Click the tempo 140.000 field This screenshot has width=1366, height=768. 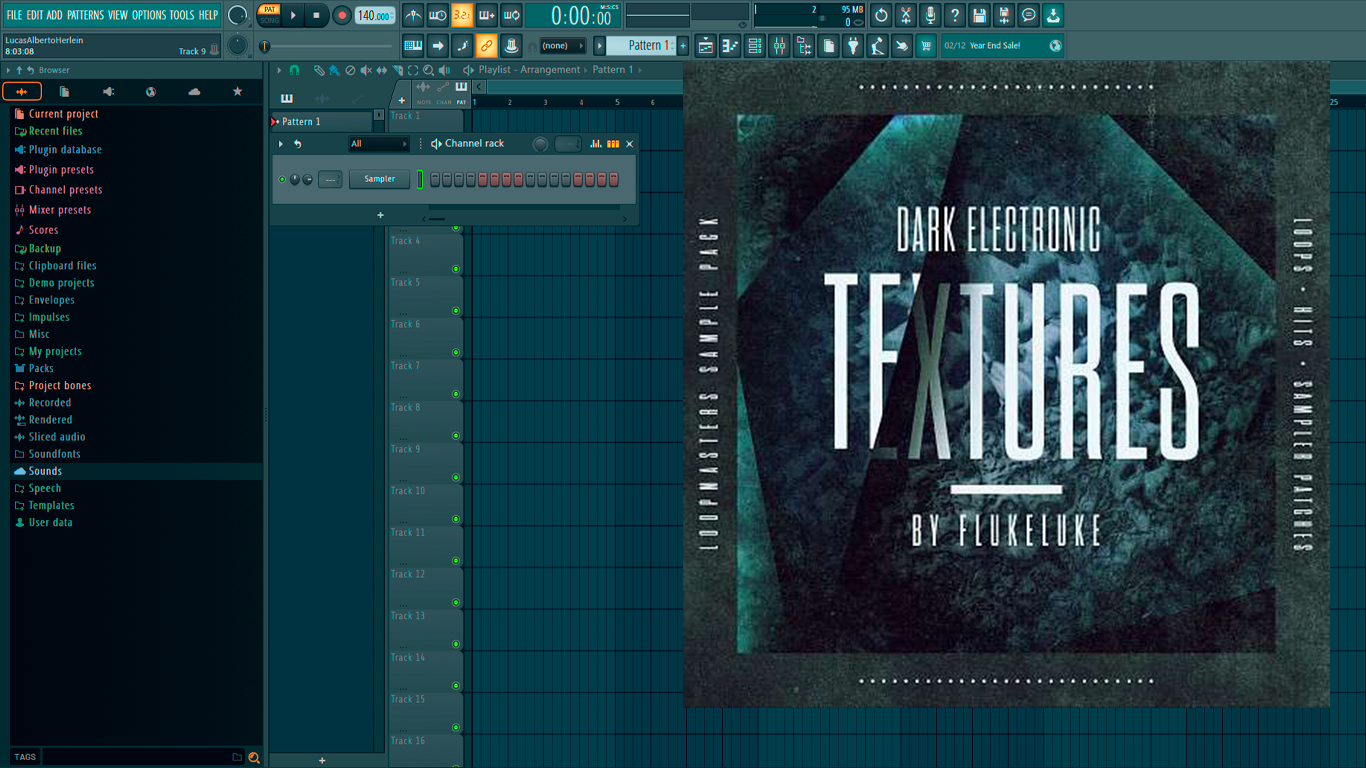pyautogui.click(x=374, y=15)
